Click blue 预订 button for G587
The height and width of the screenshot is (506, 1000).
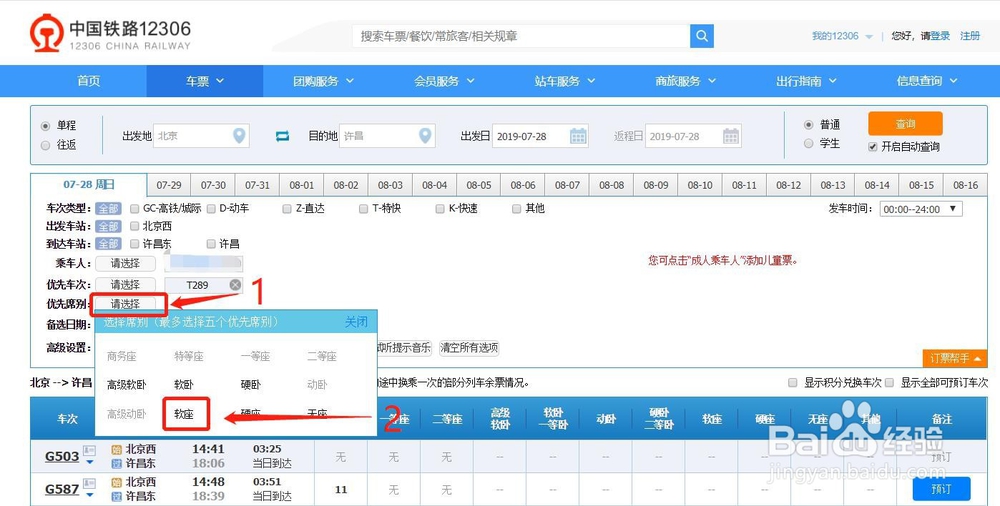click(941, 489)
